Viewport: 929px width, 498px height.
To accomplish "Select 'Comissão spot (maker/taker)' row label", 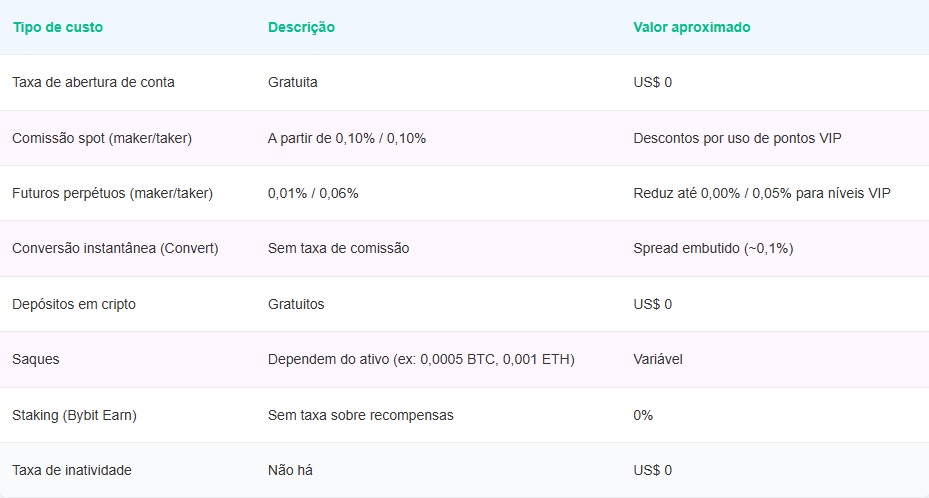I will (102, 138).
